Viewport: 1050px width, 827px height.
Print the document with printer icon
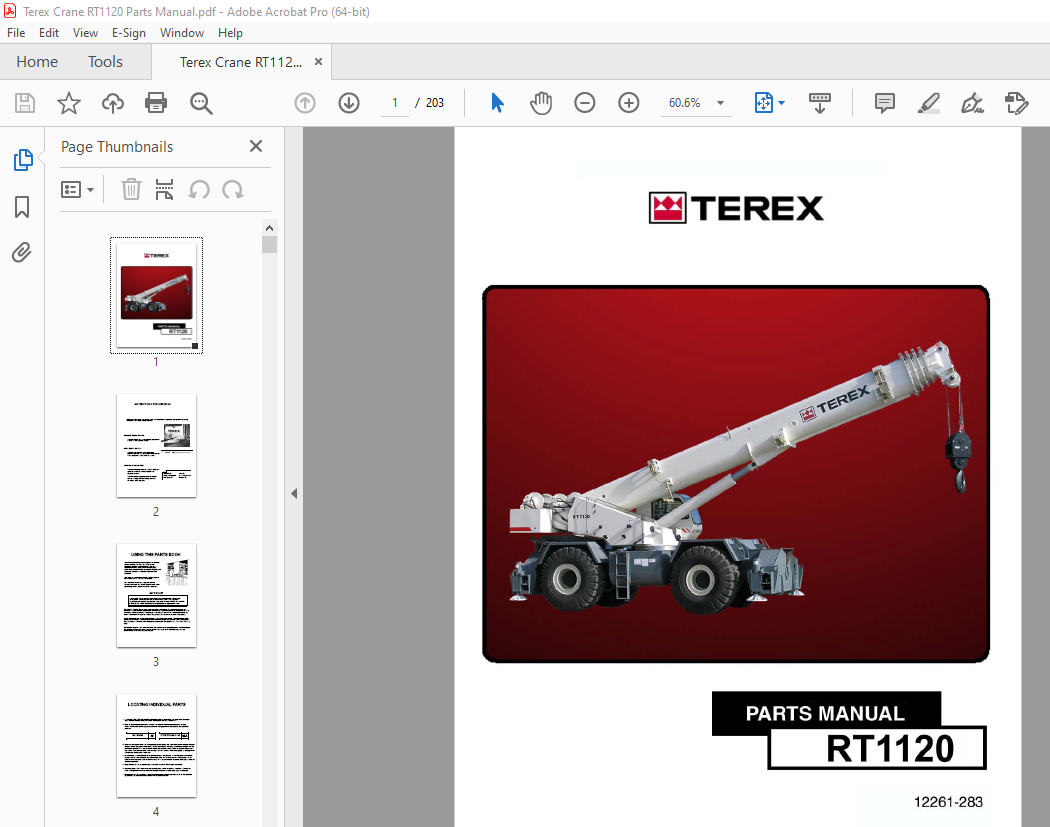pos(156,103)
